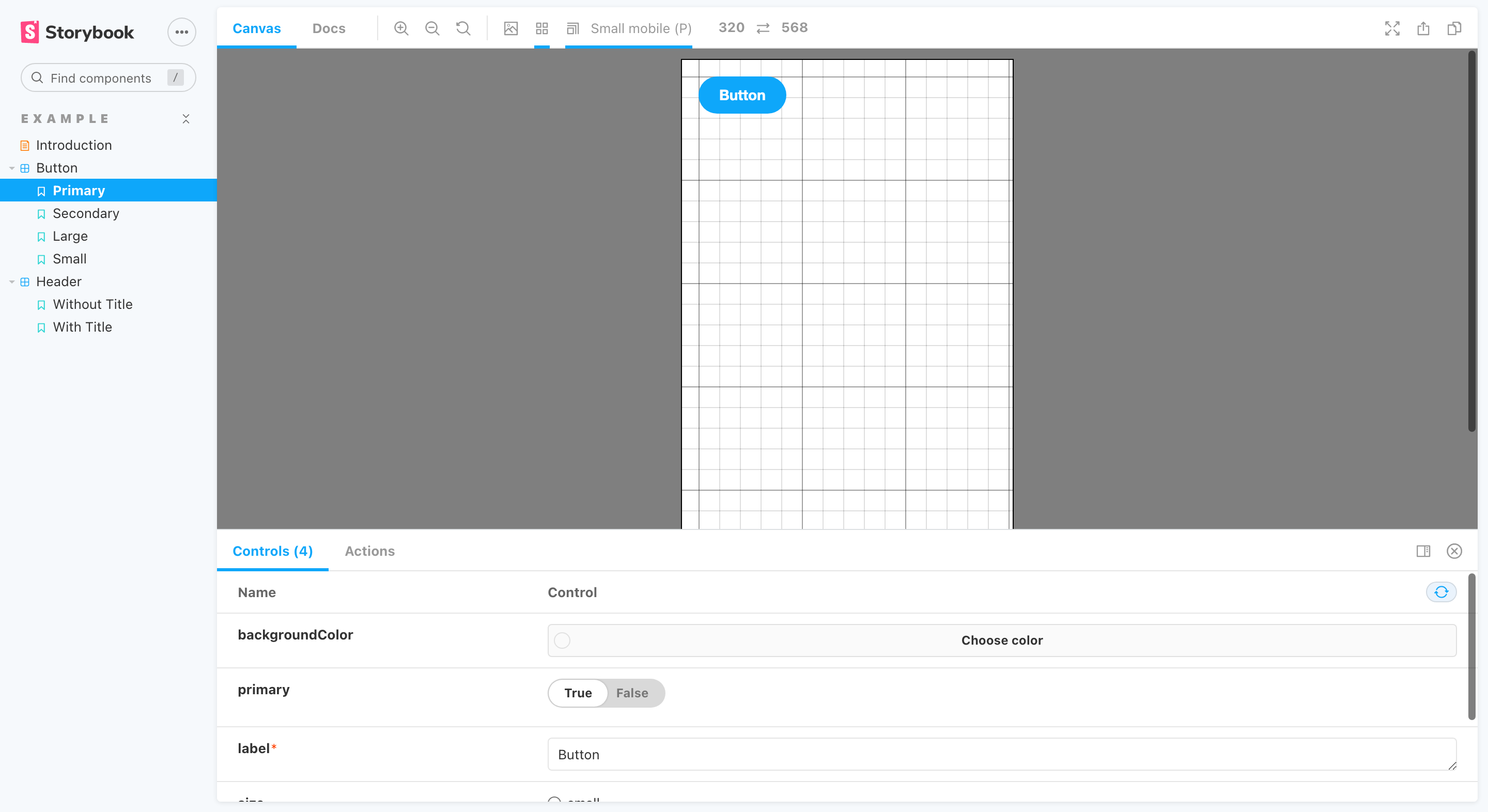Switch to the Docs tab

tap(329, 28)
